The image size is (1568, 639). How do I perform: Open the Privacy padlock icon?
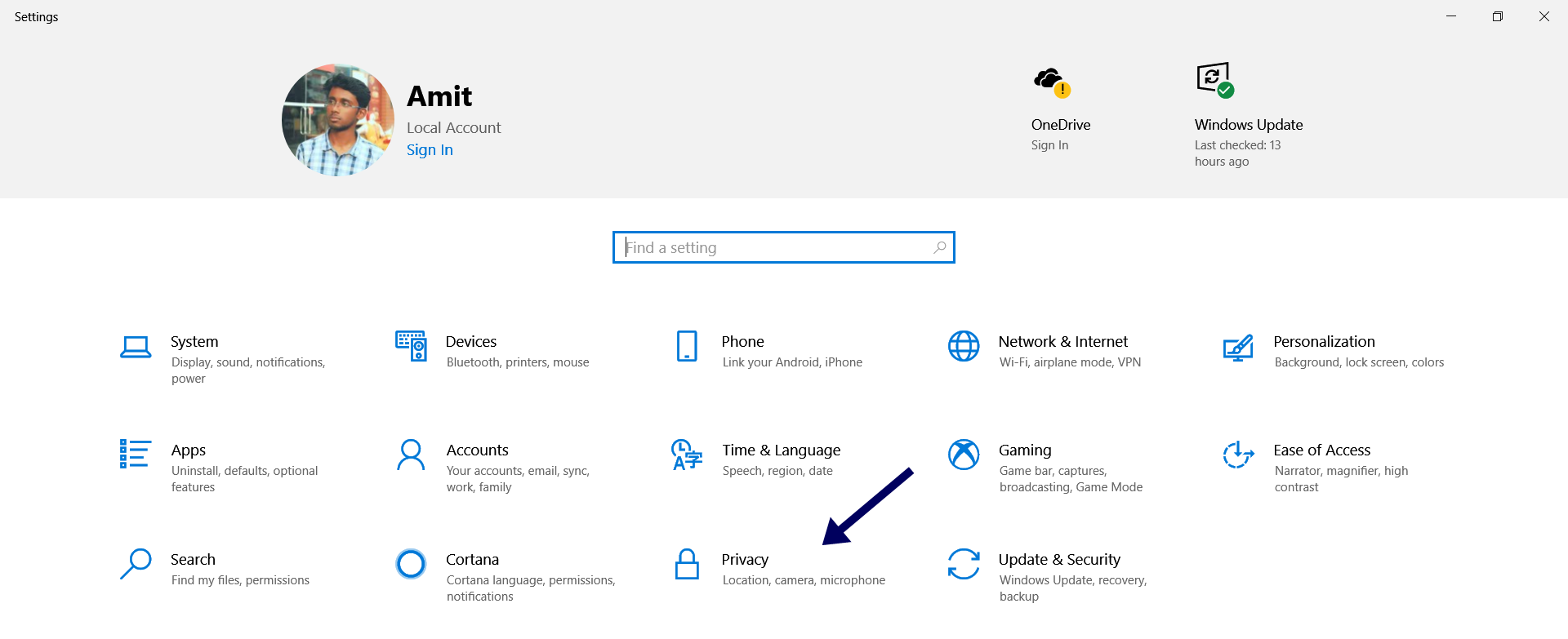click(687, 564)
